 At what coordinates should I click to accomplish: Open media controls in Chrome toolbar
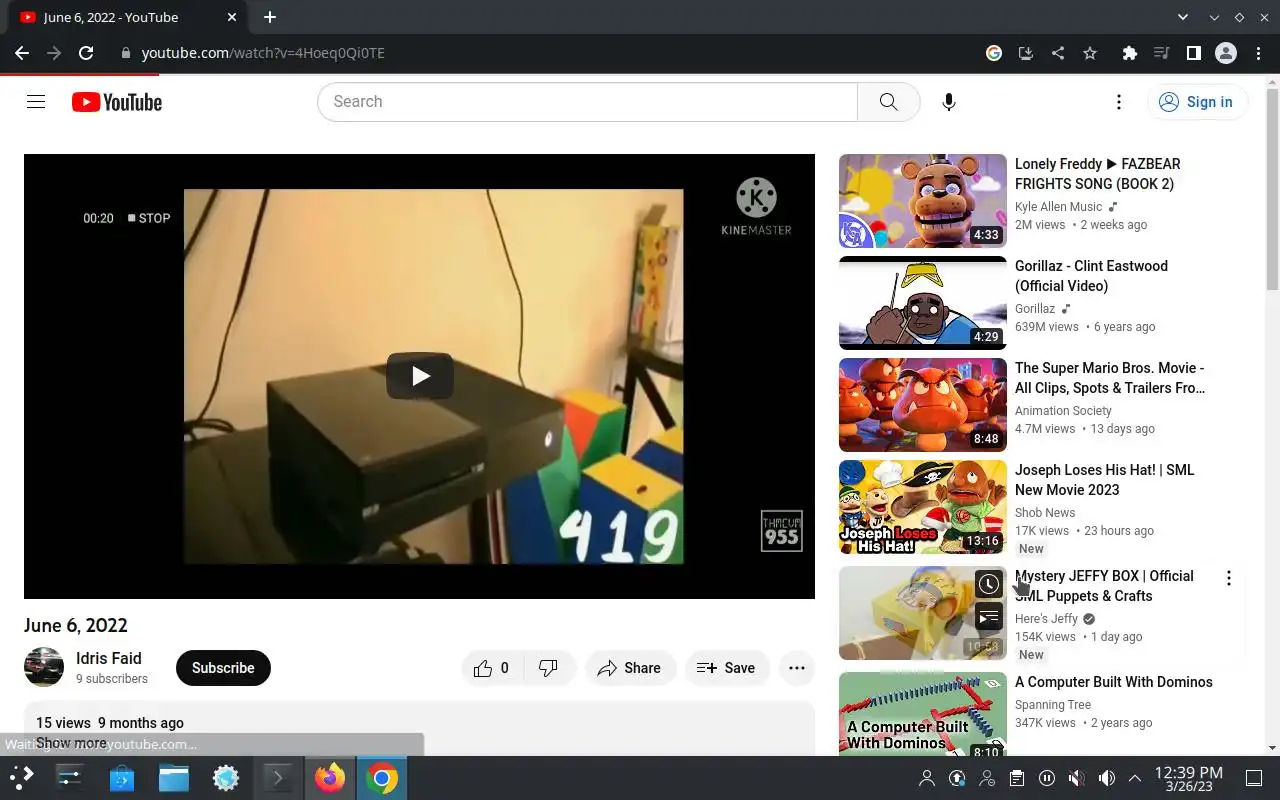coord(1162,53)
